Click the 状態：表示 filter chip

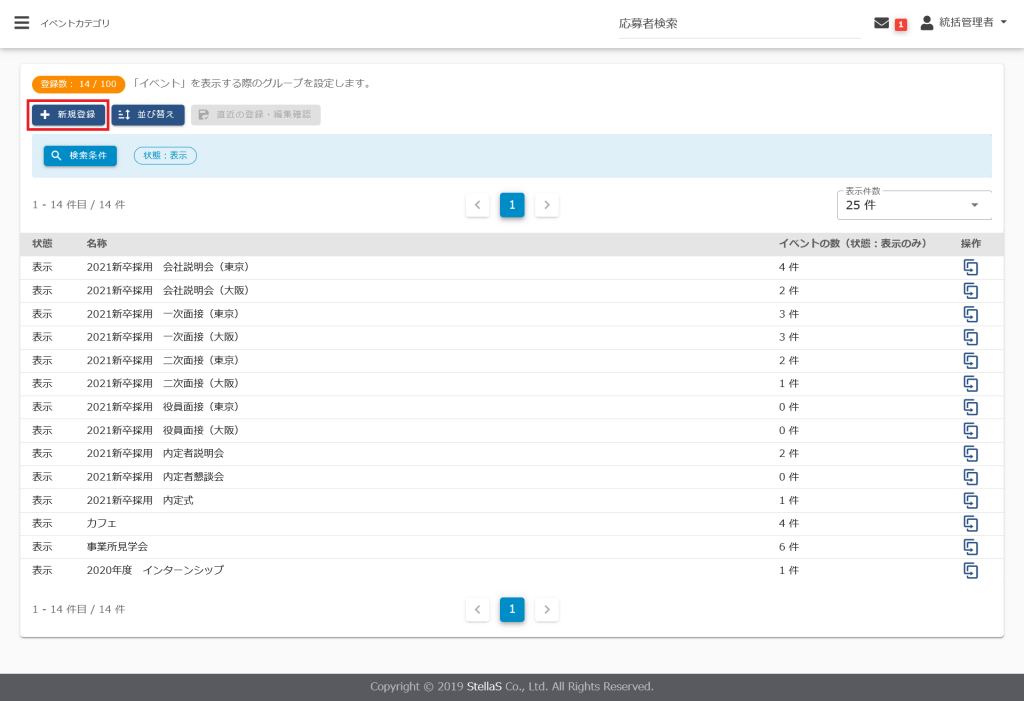pyautogui.click(x=165, y=156)
